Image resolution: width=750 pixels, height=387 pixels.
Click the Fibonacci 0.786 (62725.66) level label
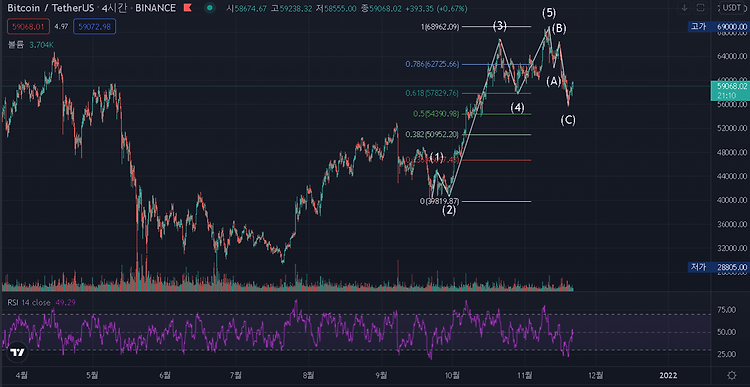432,64
